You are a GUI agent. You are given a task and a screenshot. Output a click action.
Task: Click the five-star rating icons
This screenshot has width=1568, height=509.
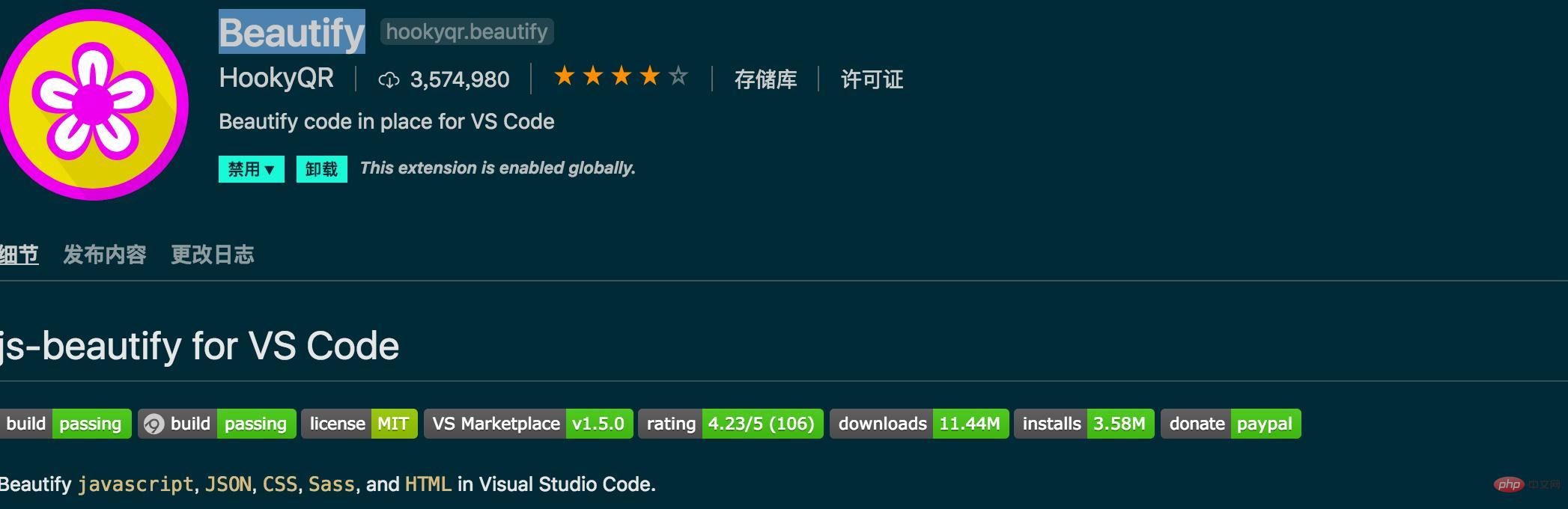click(621, 76)
